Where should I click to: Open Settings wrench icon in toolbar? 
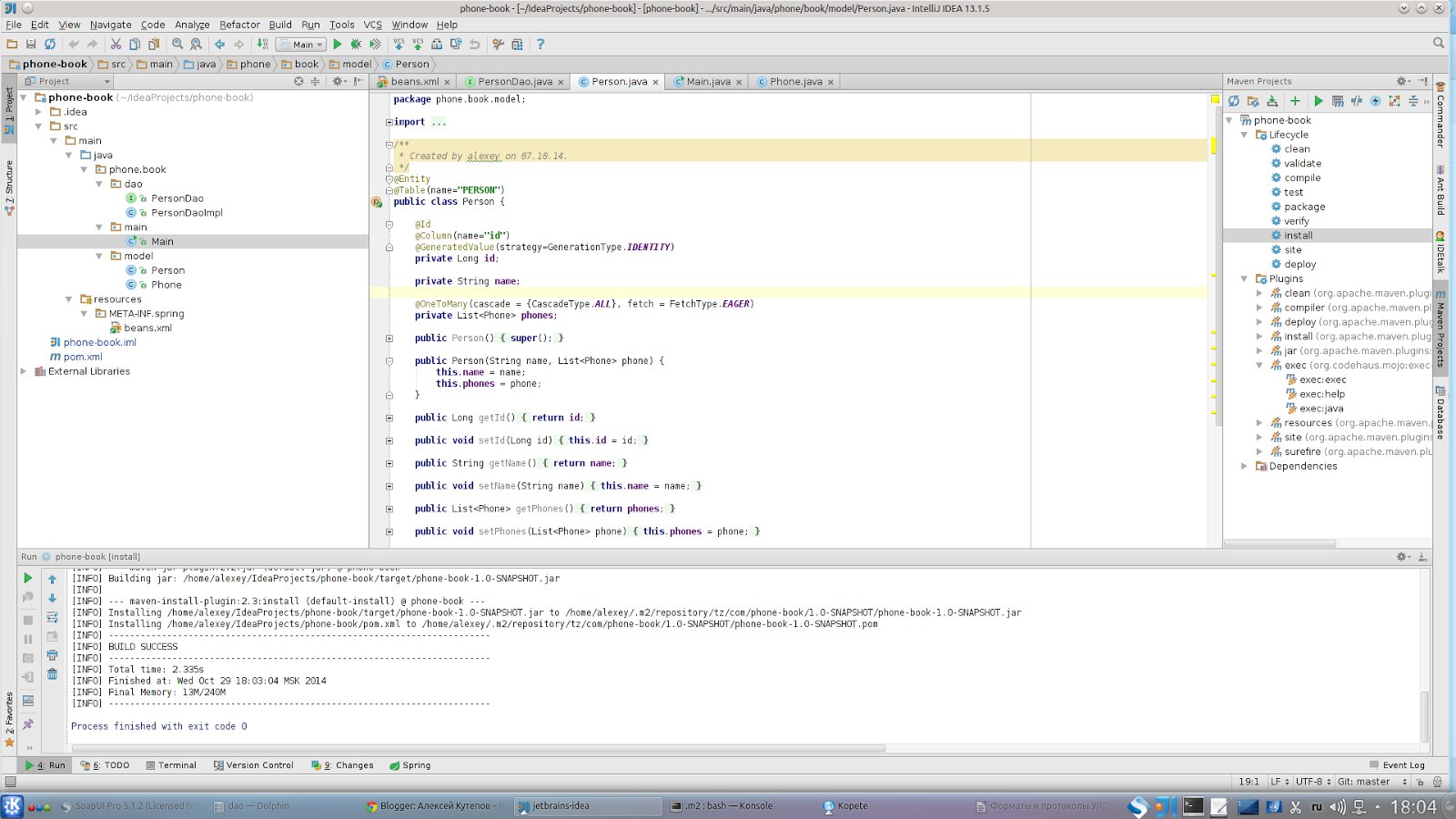click(498, 44)
